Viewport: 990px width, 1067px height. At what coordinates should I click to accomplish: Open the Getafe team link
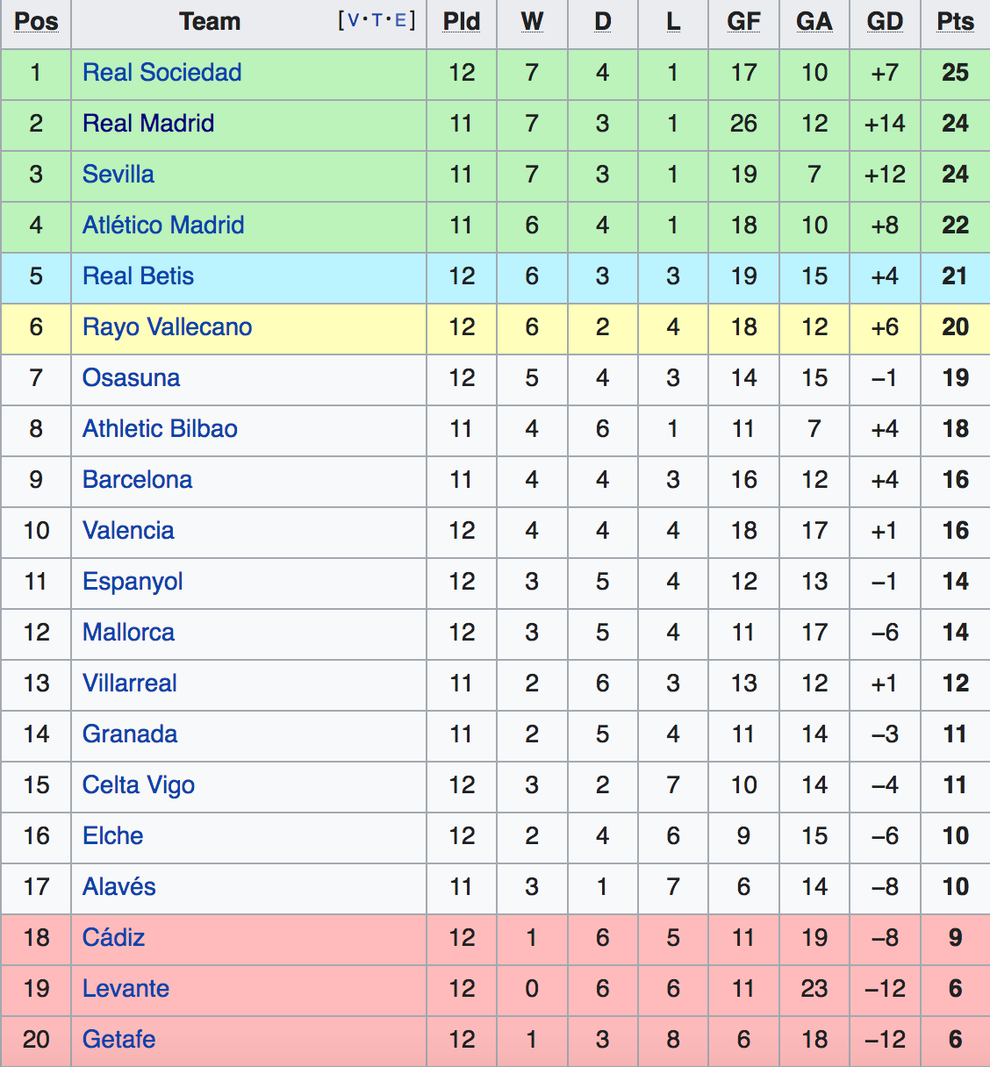pos(119,1039)
